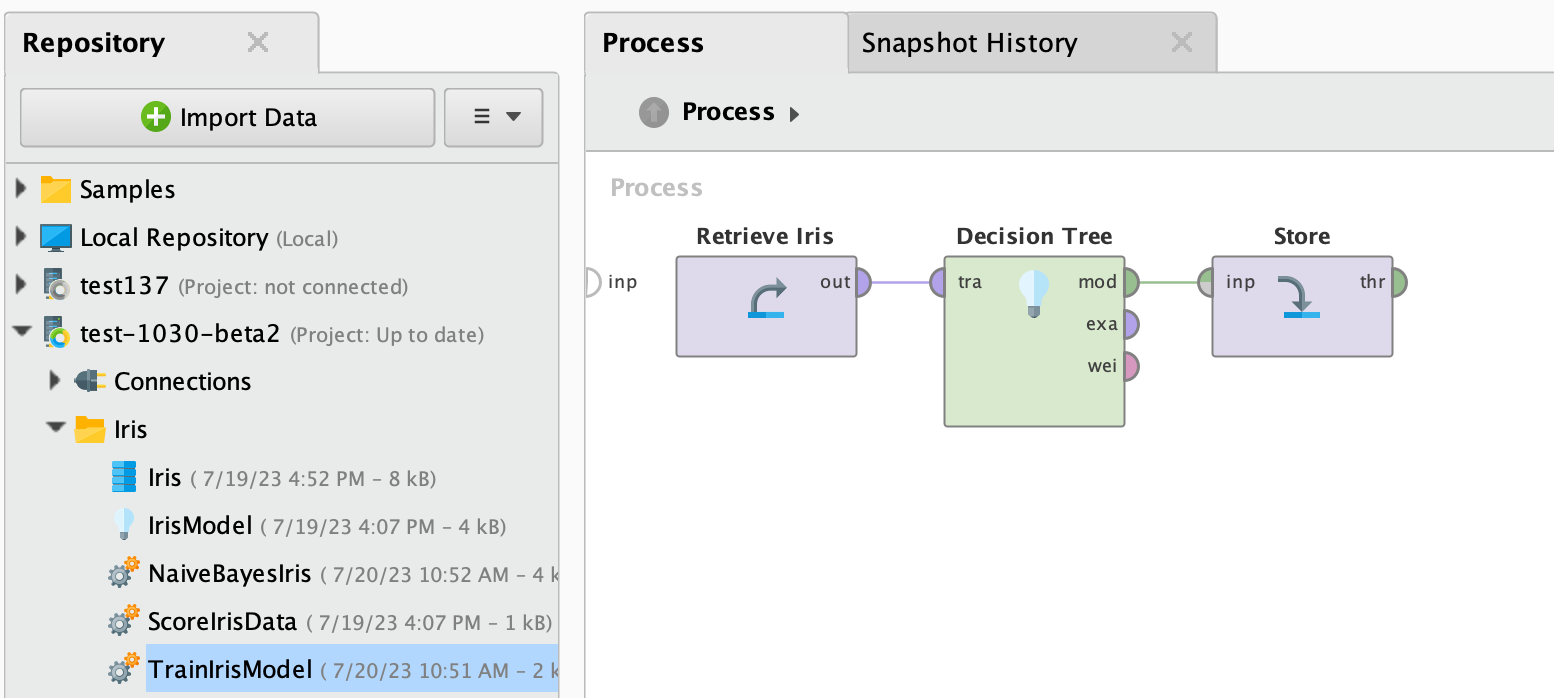Collapse the Iris folder
The width and height of the screenshot is (1554, 698).
tap(55, 429)
